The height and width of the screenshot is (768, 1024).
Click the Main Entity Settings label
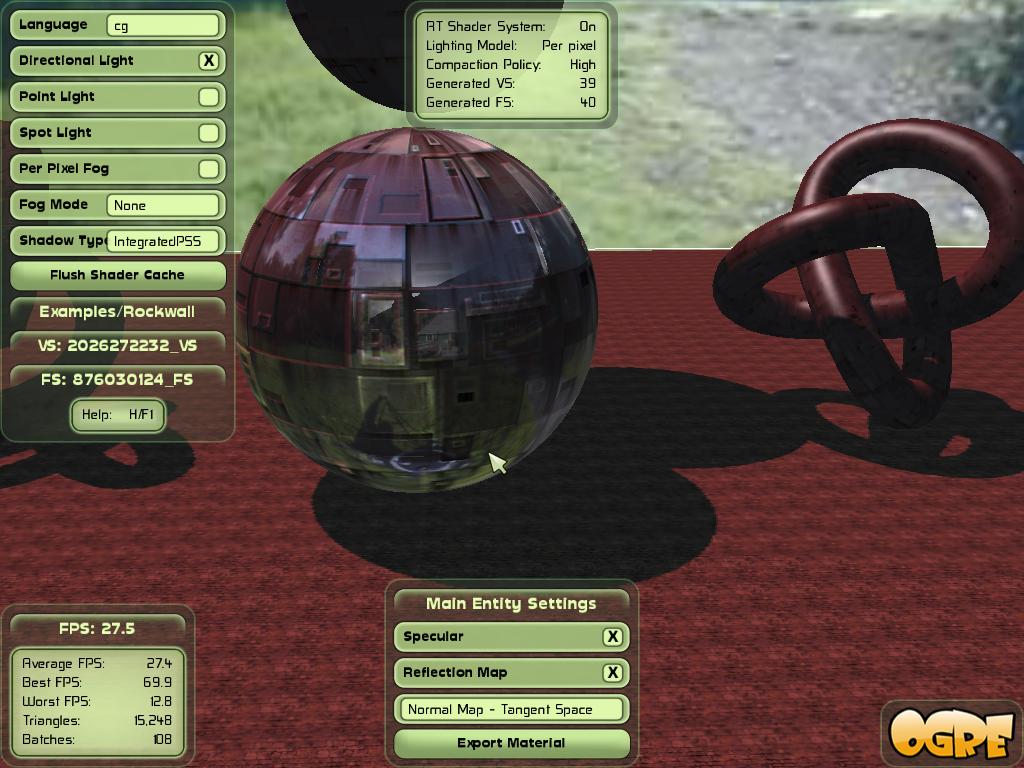(511, 603)
